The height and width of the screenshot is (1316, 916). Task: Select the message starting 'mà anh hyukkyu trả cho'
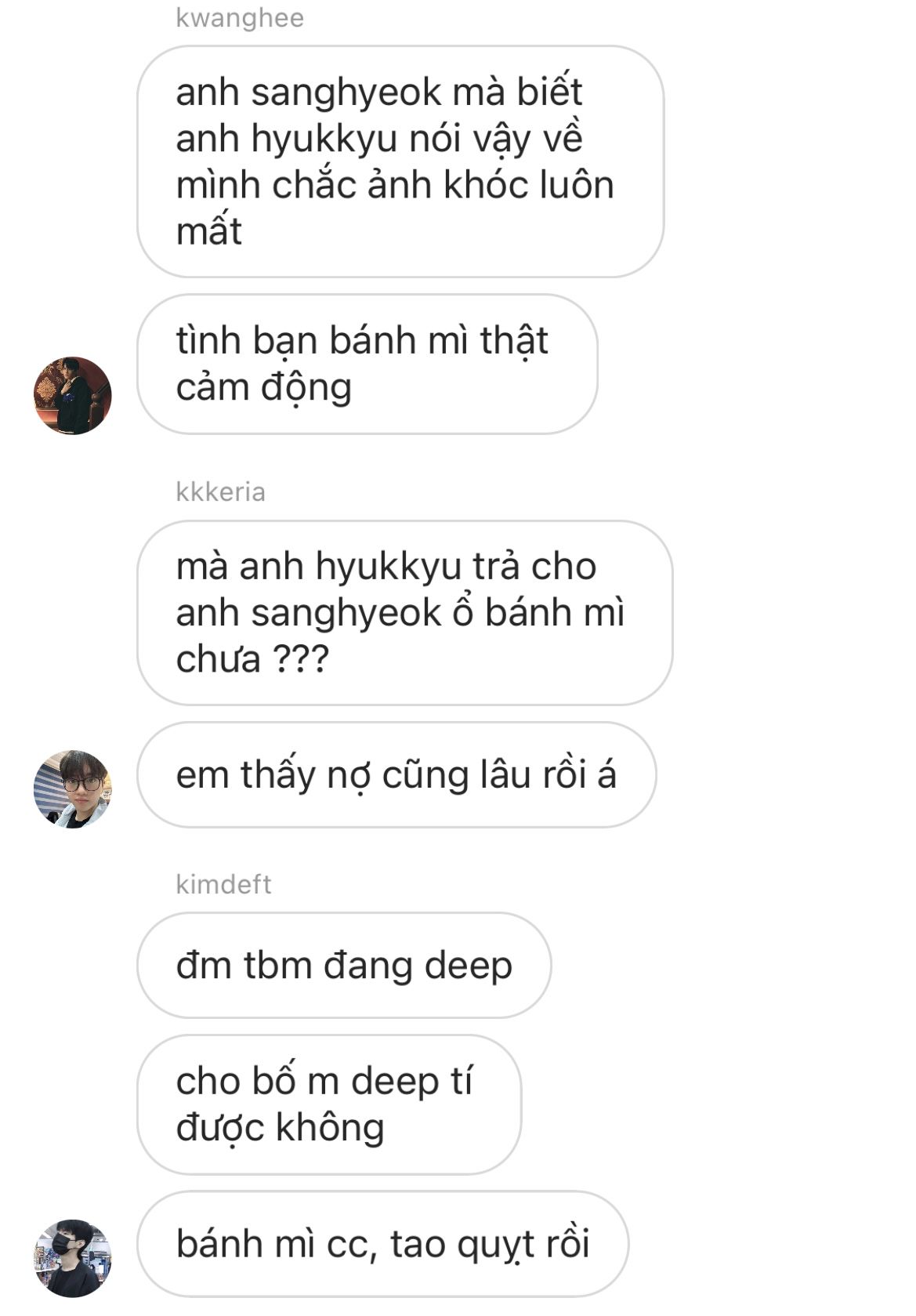click(405, 613)
